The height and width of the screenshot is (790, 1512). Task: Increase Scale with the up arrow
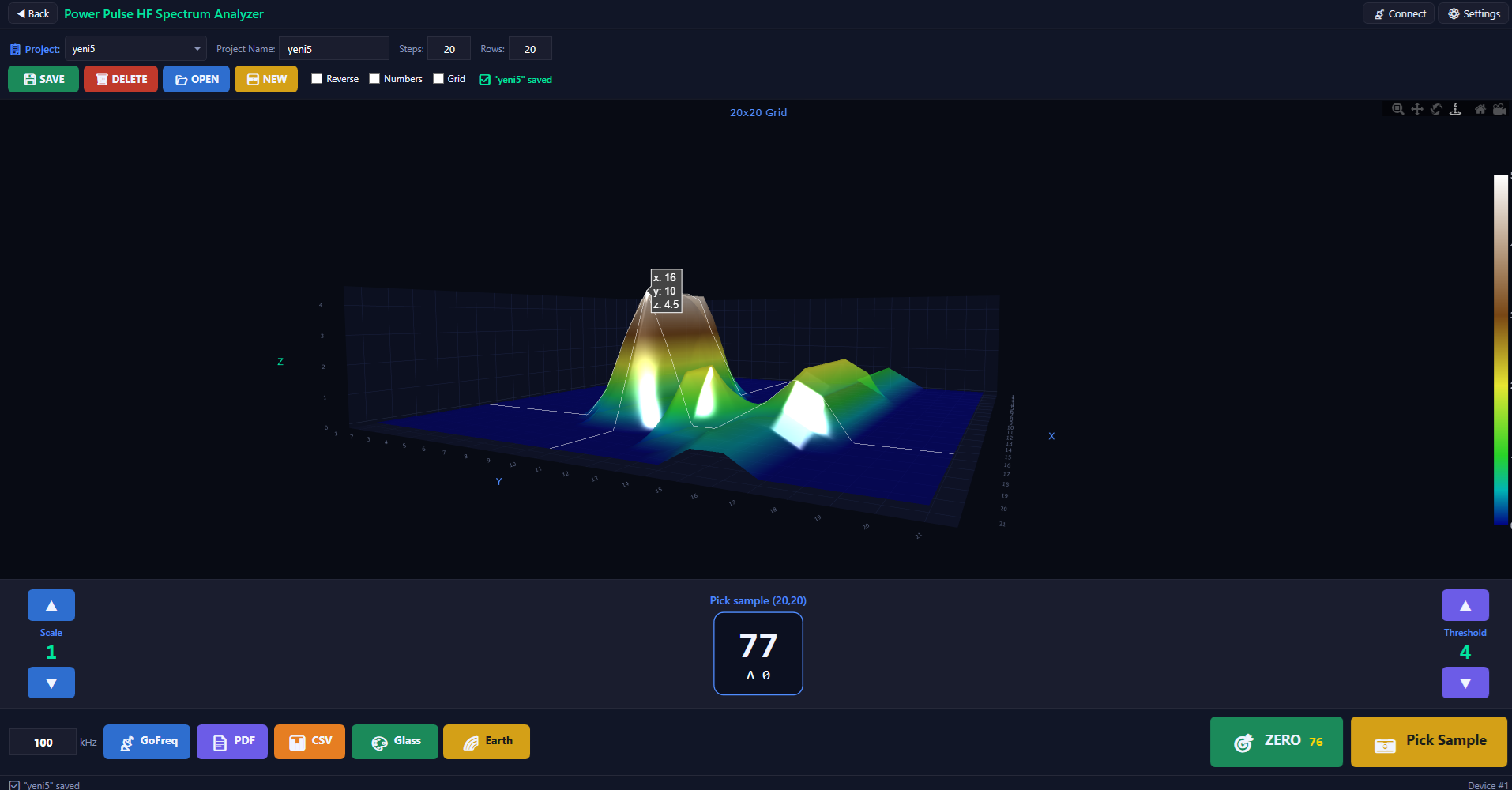(51, 605)
